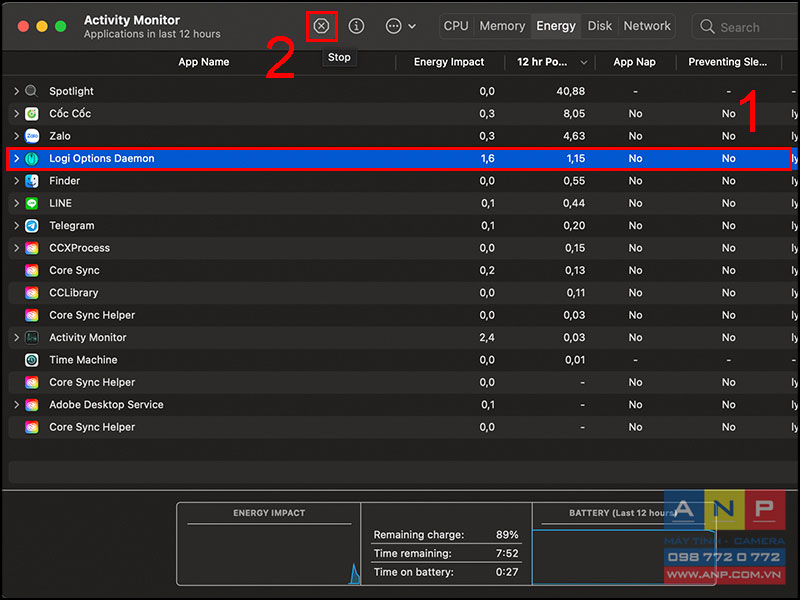
Task: Select the Spotlight row name
Action: pos(71,91)
